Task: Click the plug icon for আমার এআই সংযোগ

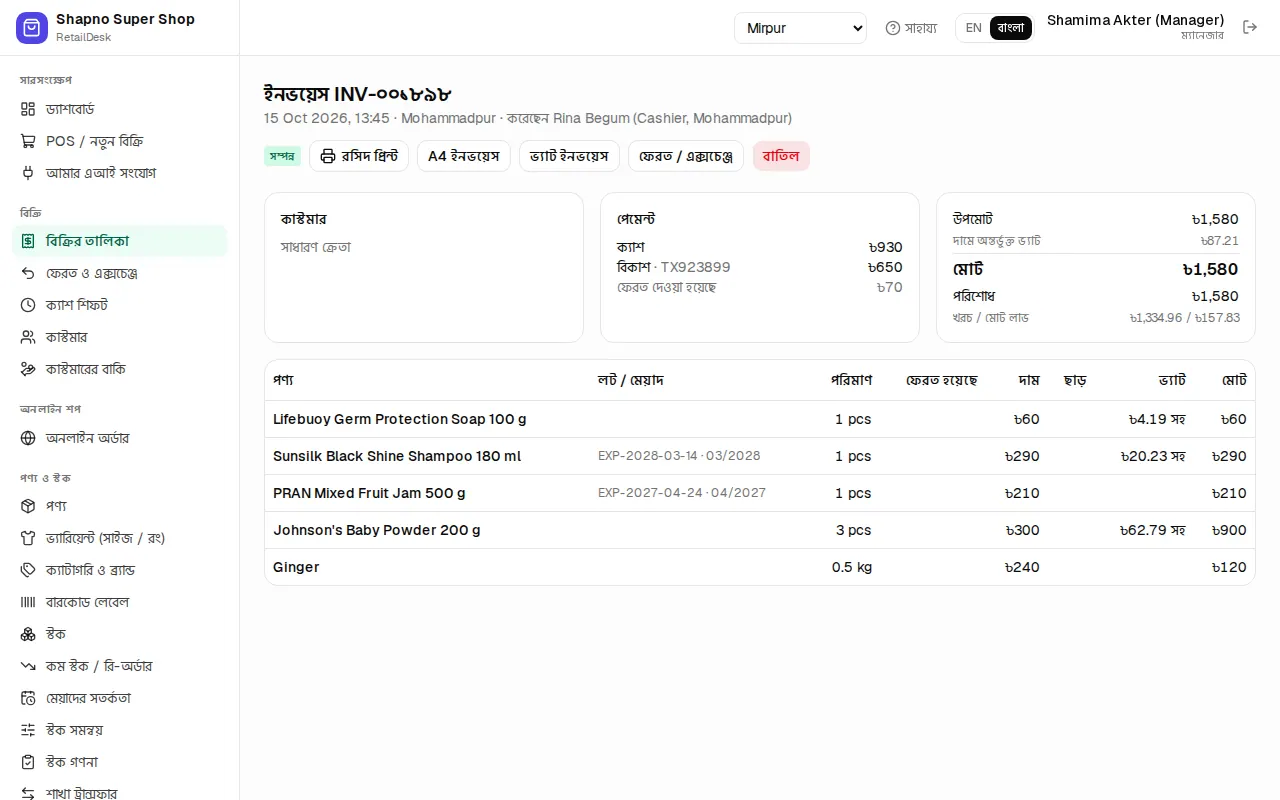Action: [28, 173]
